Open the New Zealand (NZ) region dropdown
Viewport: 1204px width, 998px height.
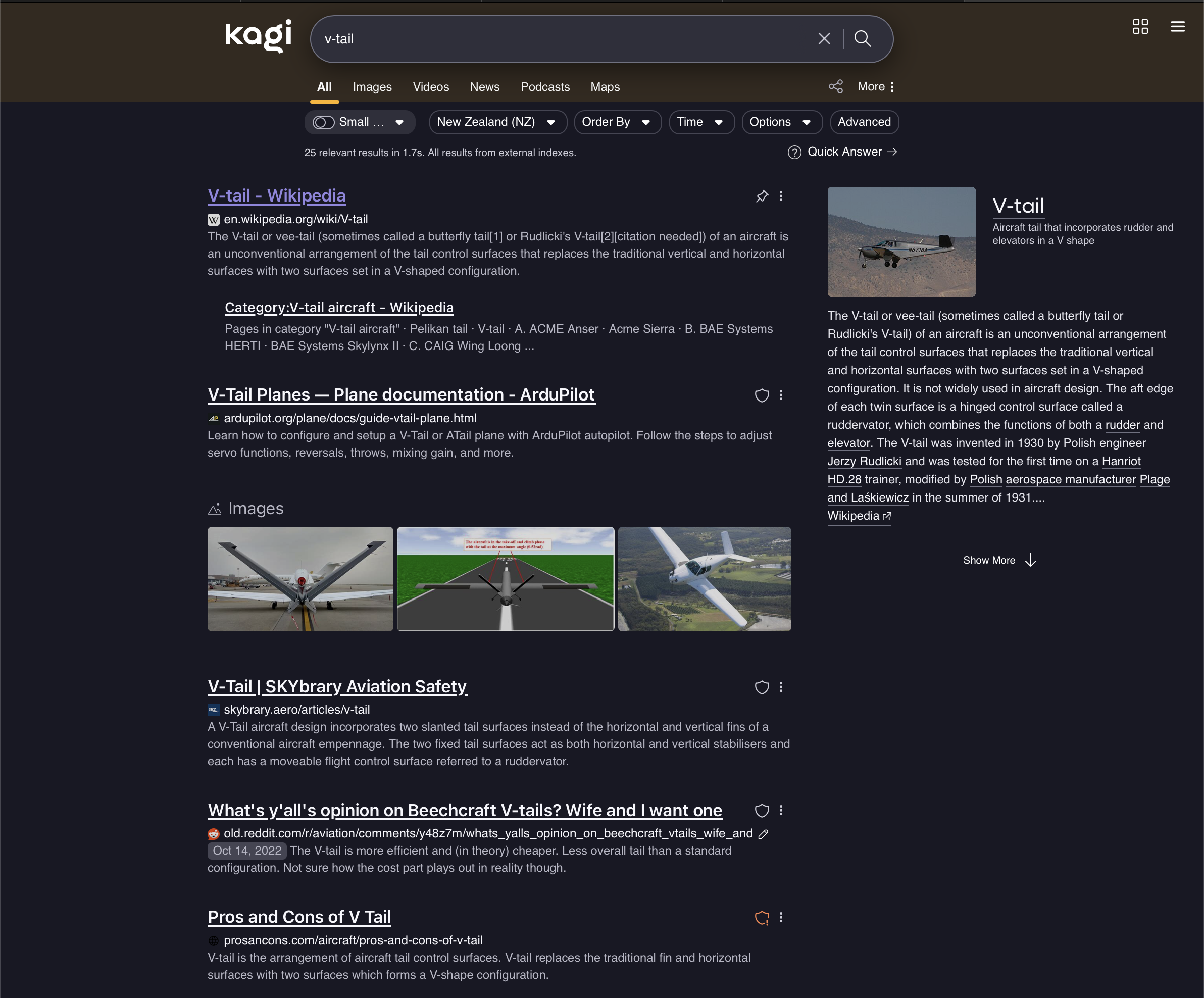[x=497, y=122]
